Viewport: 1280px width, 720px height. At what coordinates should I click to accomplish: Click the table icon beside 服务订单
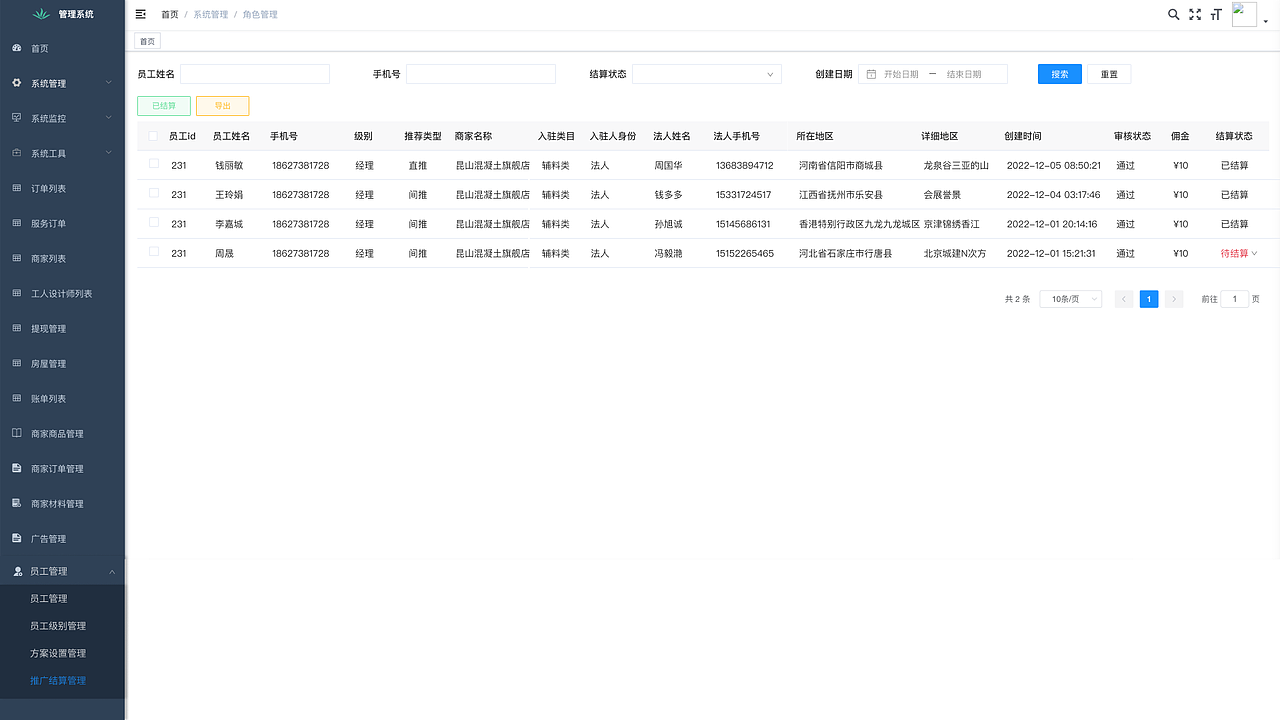pyautogui.click(x=16, y=223)
